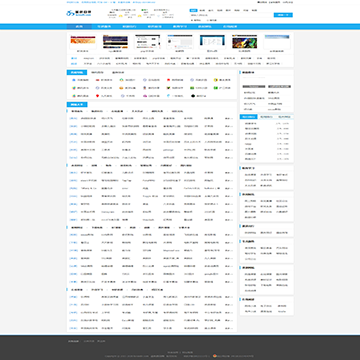Open the thumbnail showing colorful game artwork
The width and height of the screenshot is (360, 360).
click(x=245, y=42)
